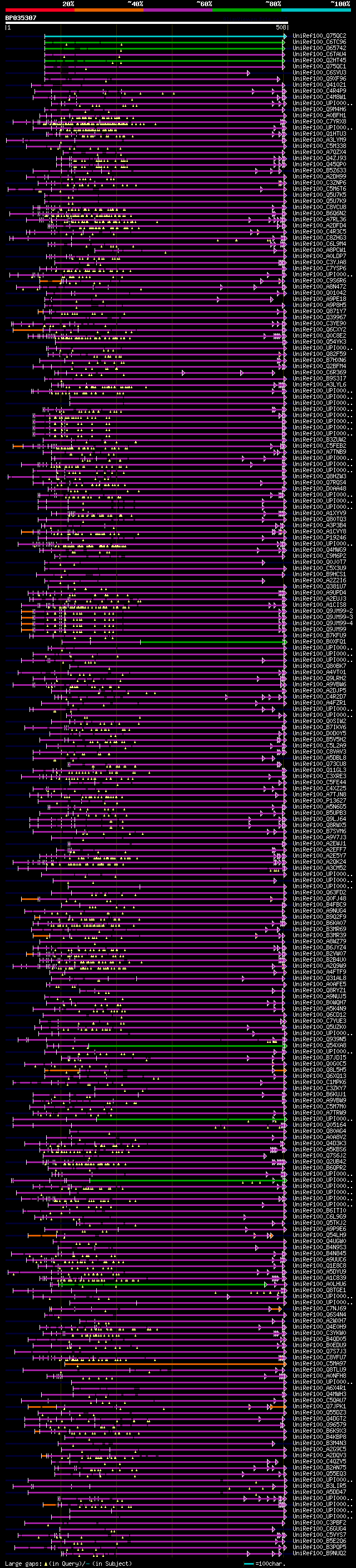Screen dimensions: 356x1568
Task: Select the UniRef100_A2DJP5 label
Action: 319,691
